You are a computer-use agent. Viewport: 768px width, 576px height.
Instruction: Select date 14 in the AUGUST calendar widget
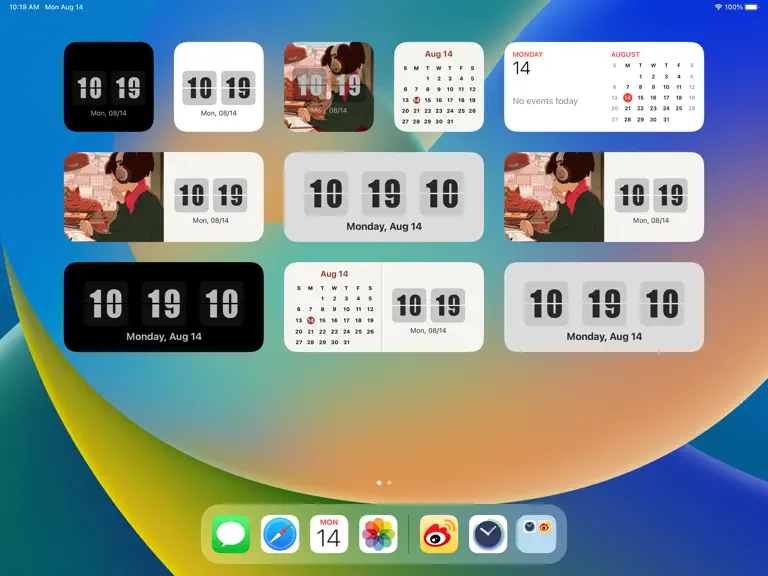coord(627,97)
